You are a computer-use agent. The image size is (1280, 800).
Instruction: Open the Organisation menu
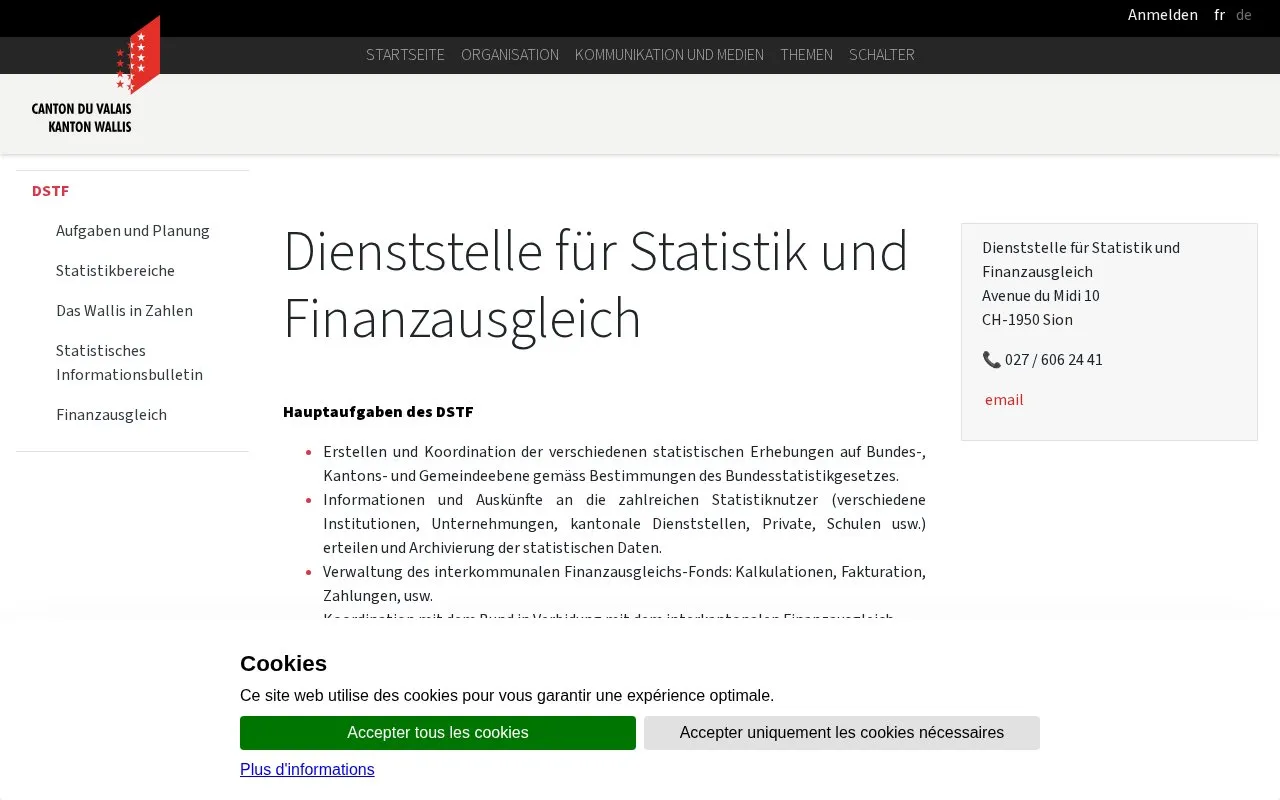click(x=510, y=55)
